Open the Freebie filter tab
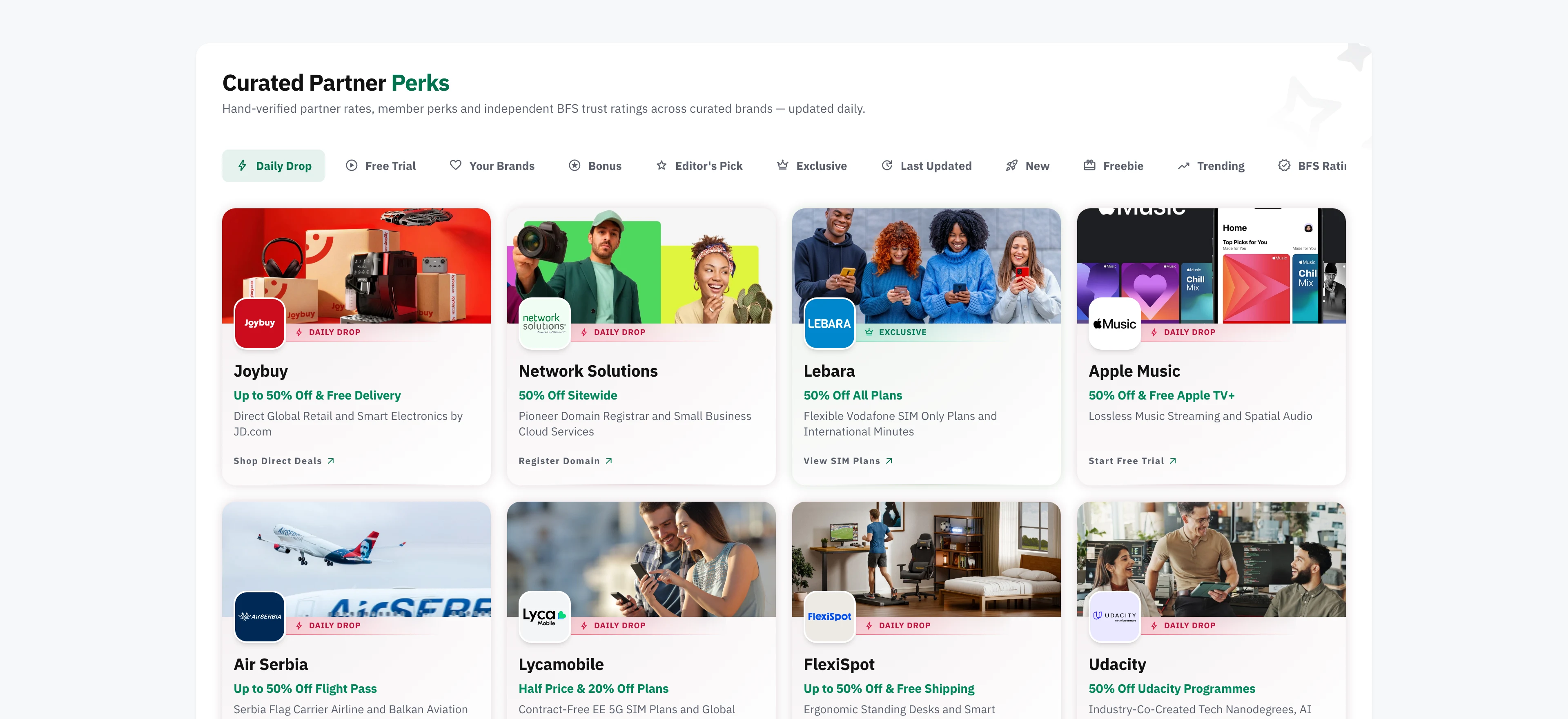 pyautogui.click(x=1113, y=165)
